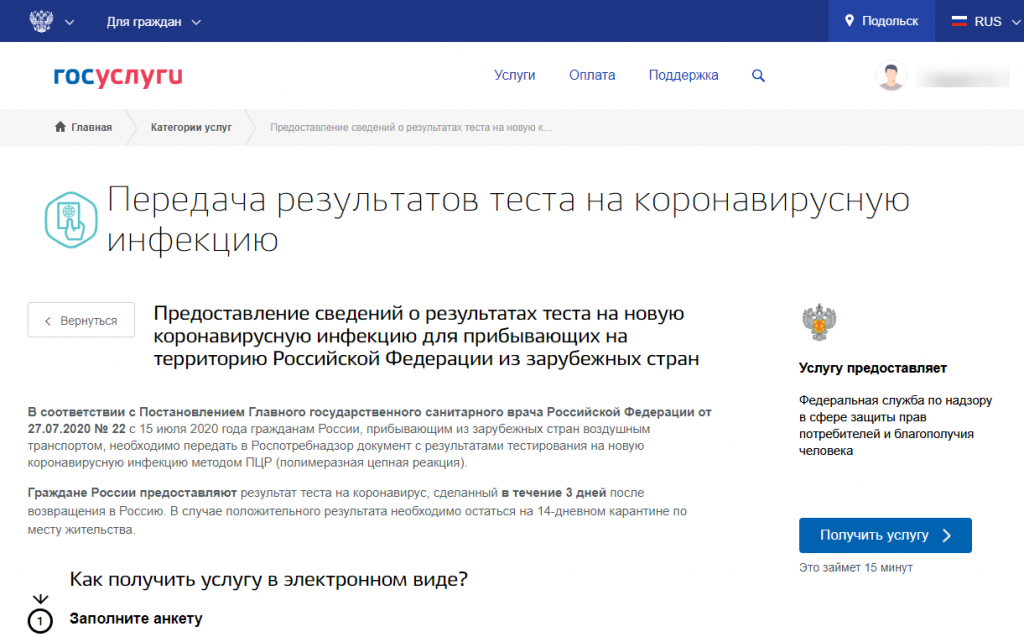Screen dimensions: 1024x637
Task: Click the blurred user name field
Action: [x=962, y=77]
